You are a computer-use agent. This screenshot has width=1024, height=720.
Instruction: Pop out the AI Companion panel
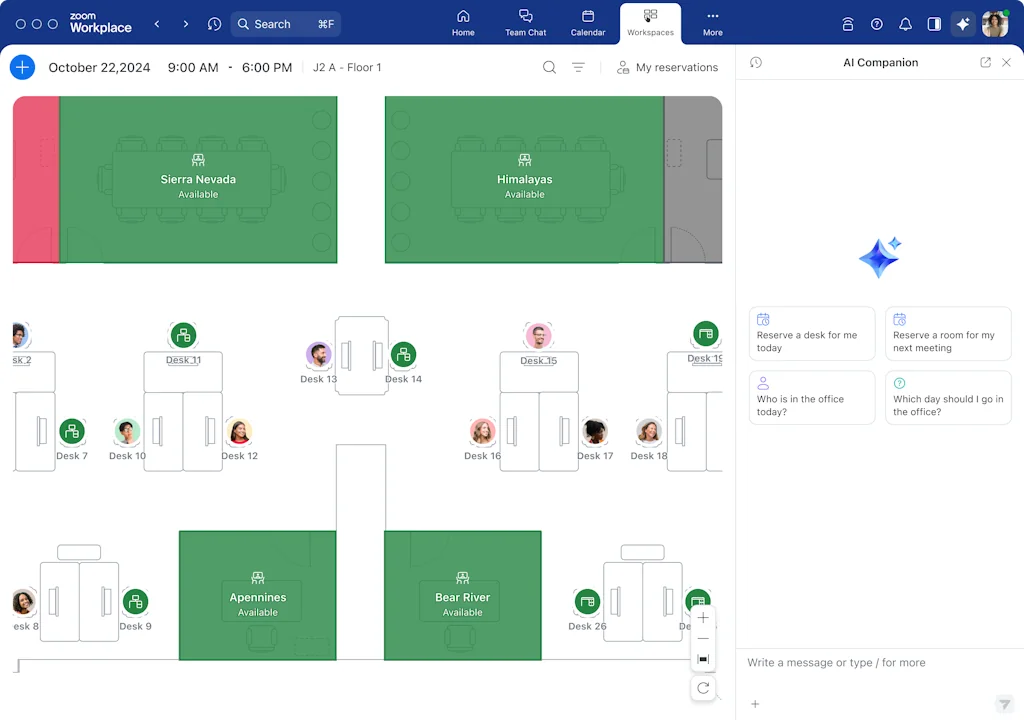985,62
